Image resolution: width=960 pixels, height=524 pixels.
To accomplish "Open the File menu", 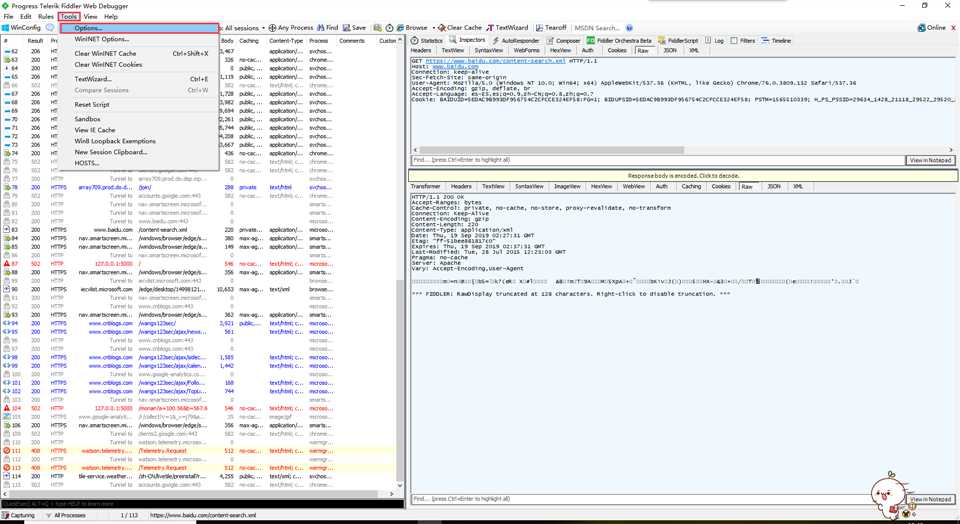I will point(9,17).
